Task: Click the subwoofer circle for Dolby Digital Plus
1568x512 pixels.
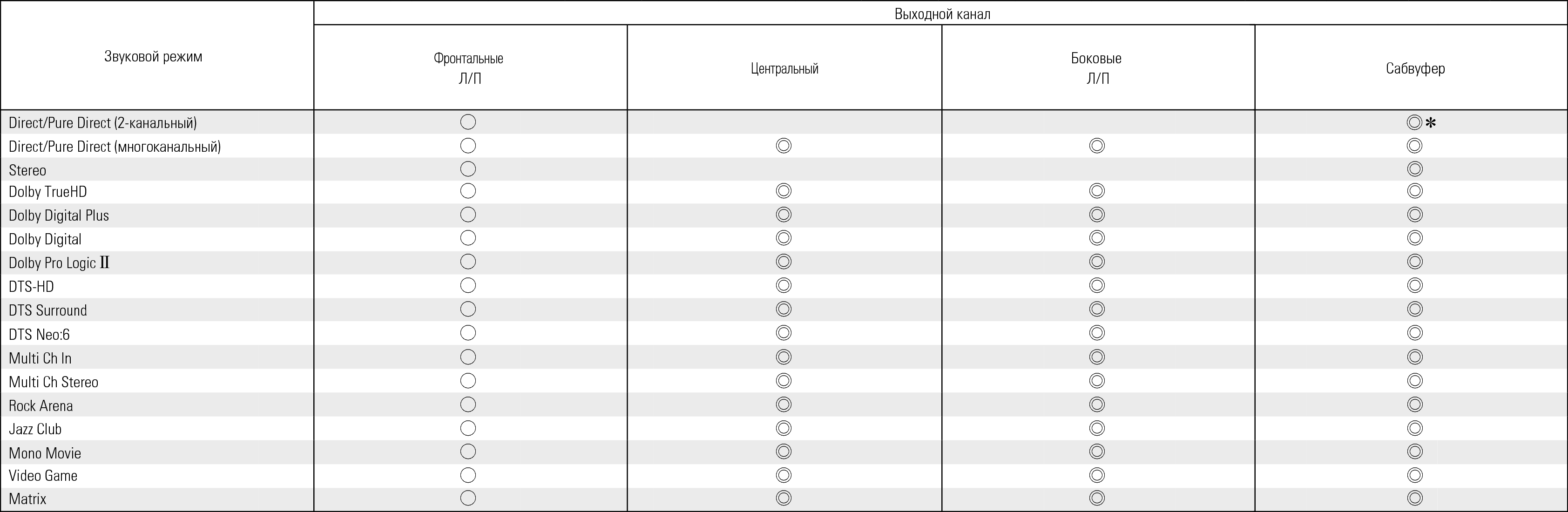Action: tap(1415, 215)
